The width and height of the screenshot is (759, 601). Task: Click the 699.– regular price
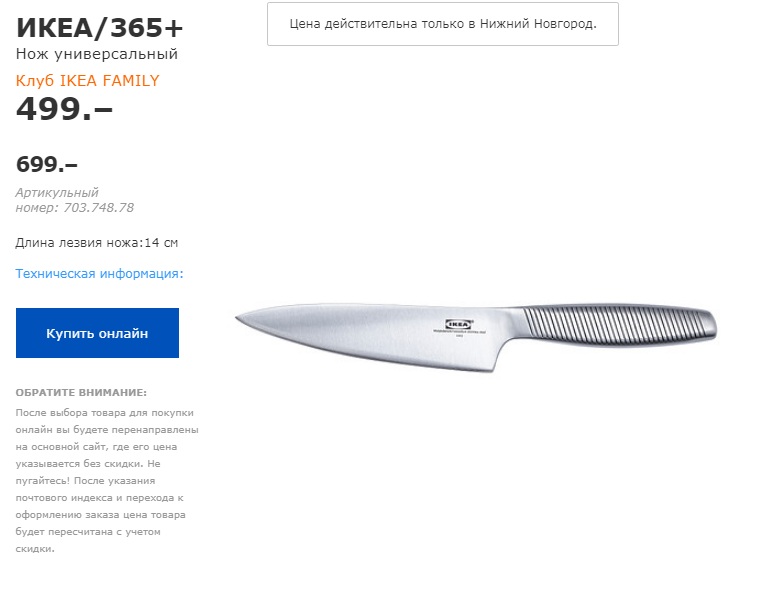(x=47, y=165)
